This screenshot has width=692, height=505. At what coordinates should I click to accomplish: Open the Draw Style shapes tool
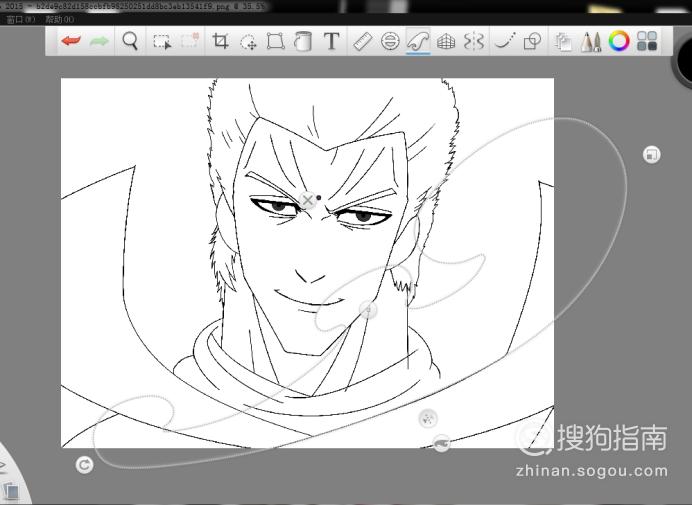(x=532, y=41)
